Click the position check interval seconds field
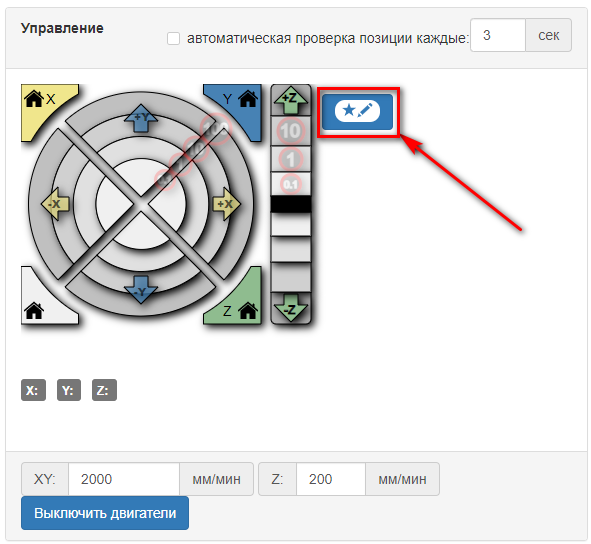Viewport: 591px width, 544px height. [x=498, y=35]
